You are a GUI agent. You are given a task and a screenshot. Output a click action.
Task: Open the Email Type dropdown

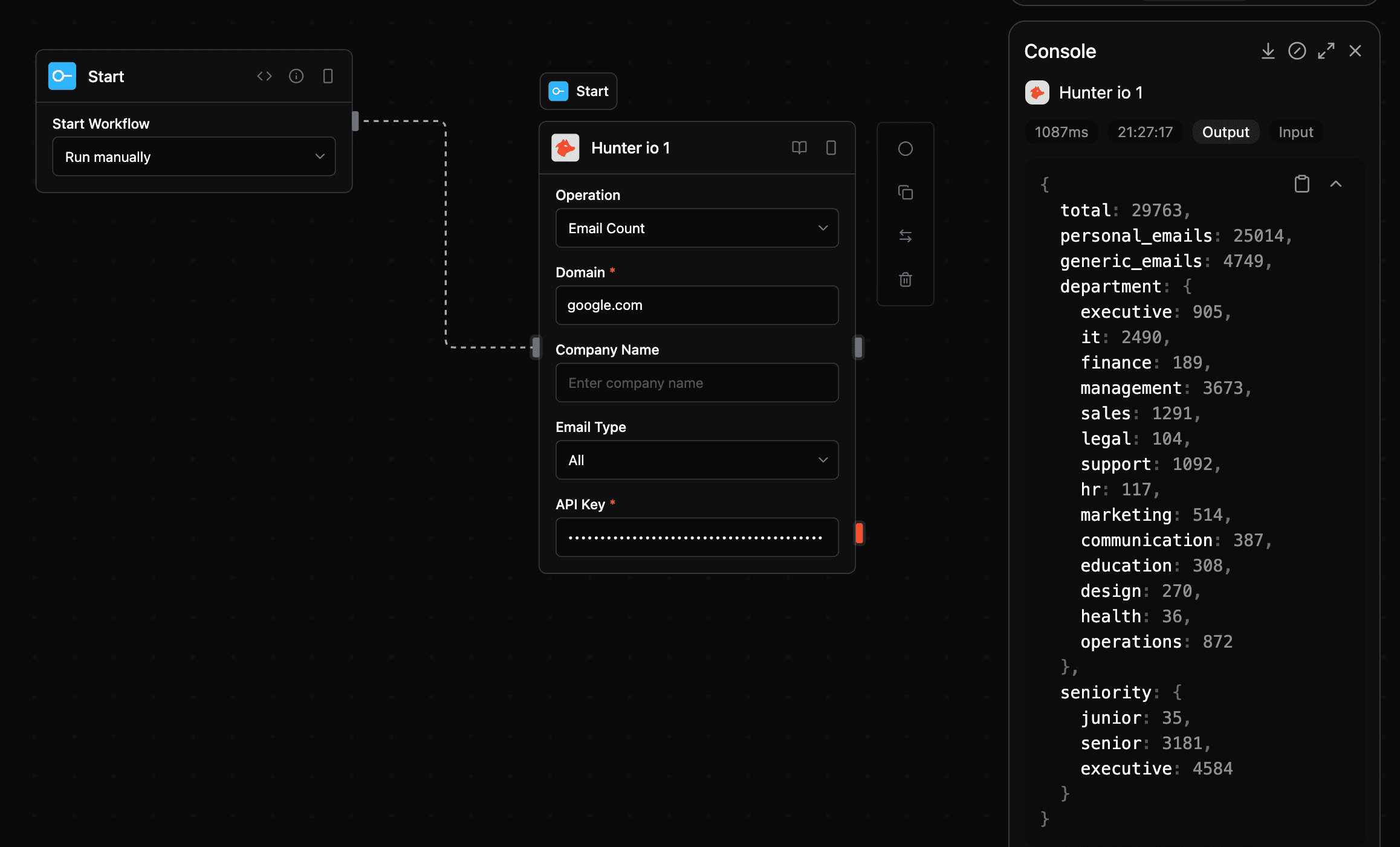point(696,460)
